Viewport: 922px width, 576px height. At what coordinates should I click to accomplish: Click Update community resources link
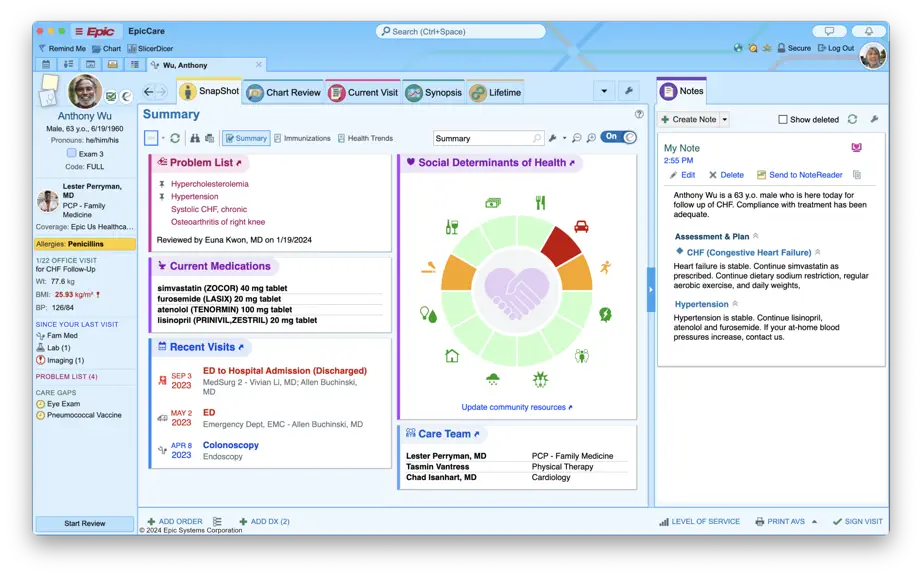(x=516, y=407)
